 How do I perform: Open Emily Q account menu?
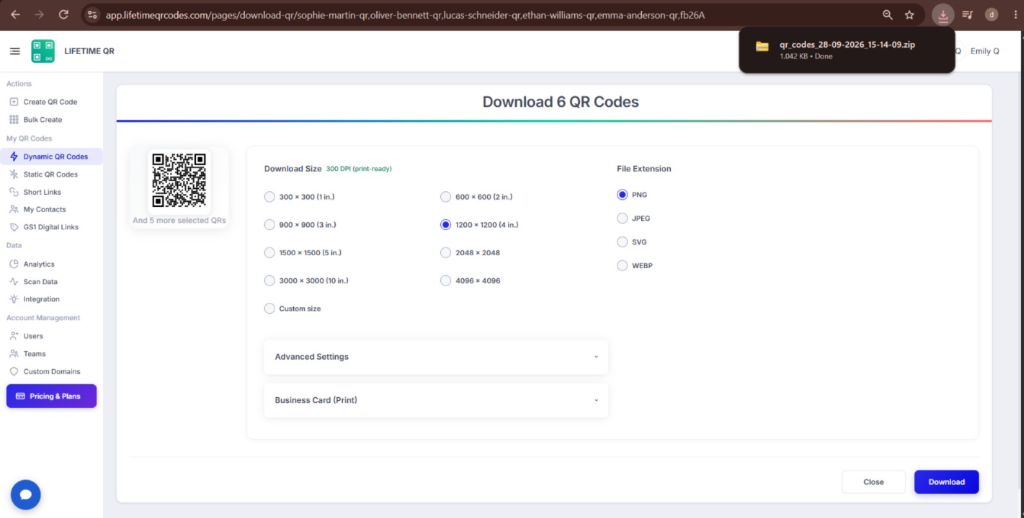984,51
